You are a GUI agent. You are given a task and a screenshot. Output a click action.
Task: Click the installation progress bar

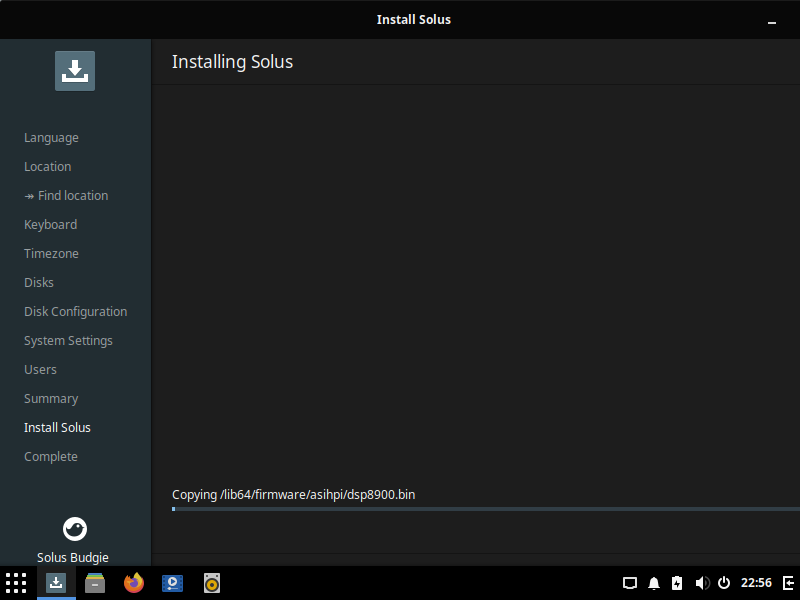coord(486,509)
